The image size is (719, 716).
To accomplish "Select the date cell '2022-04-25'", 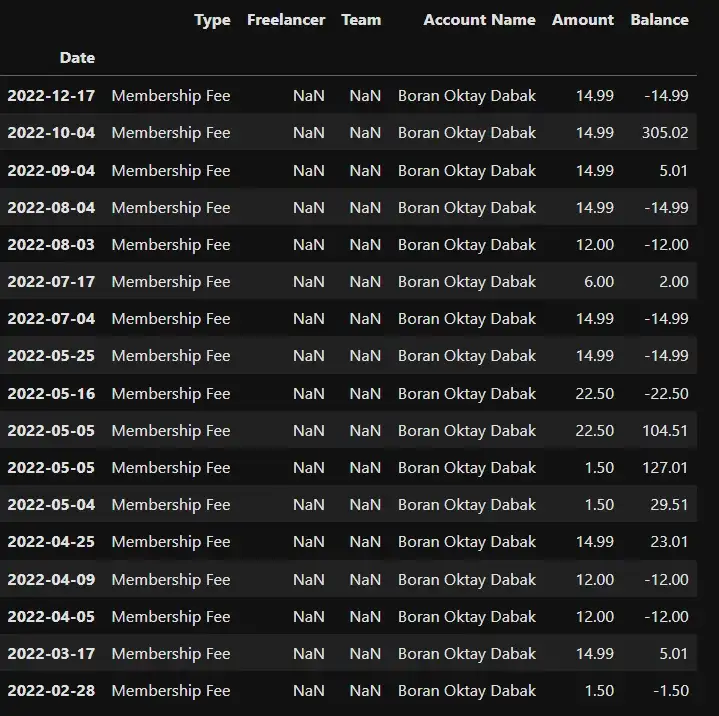I will pos(51,541).
